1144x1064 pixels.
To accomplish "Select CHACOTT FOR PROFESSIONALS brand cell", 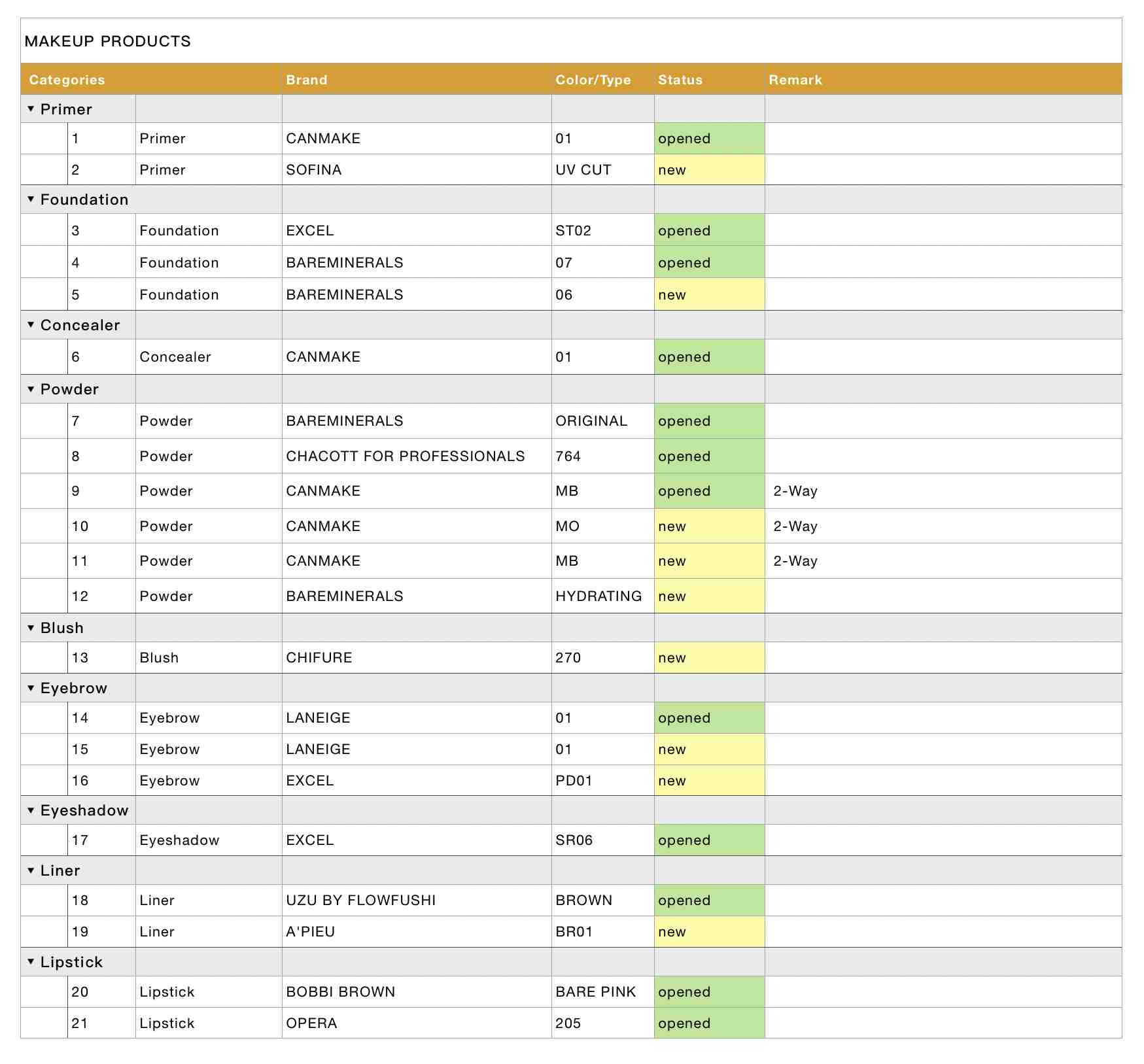I will (x=417, y=456).
